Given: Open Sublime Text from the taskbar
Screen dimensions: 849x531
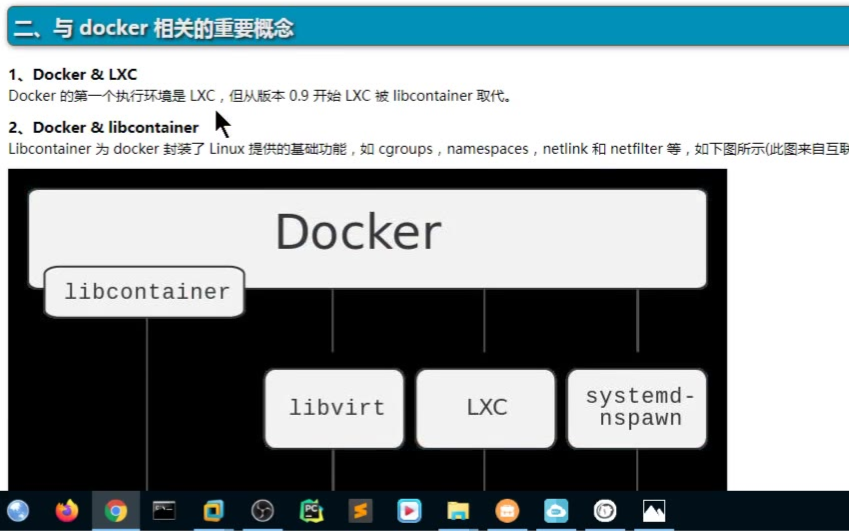Looking at the screenshot, I should 361,510.
